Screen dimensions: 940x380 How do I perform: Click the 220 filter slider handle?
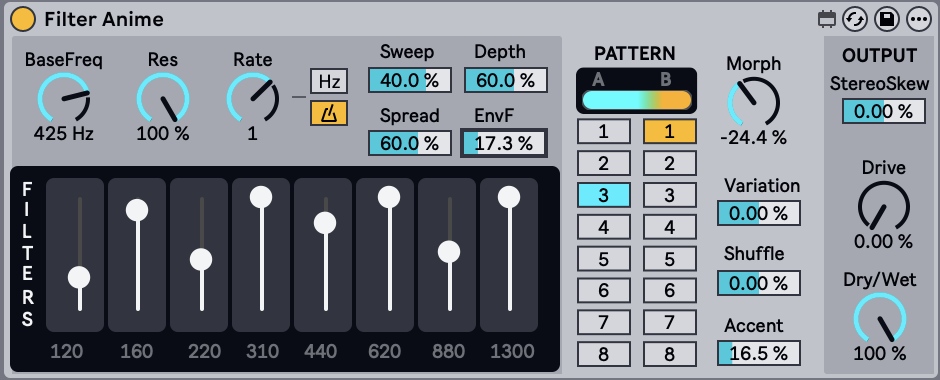pyautogui.click(x=201, y=260)
